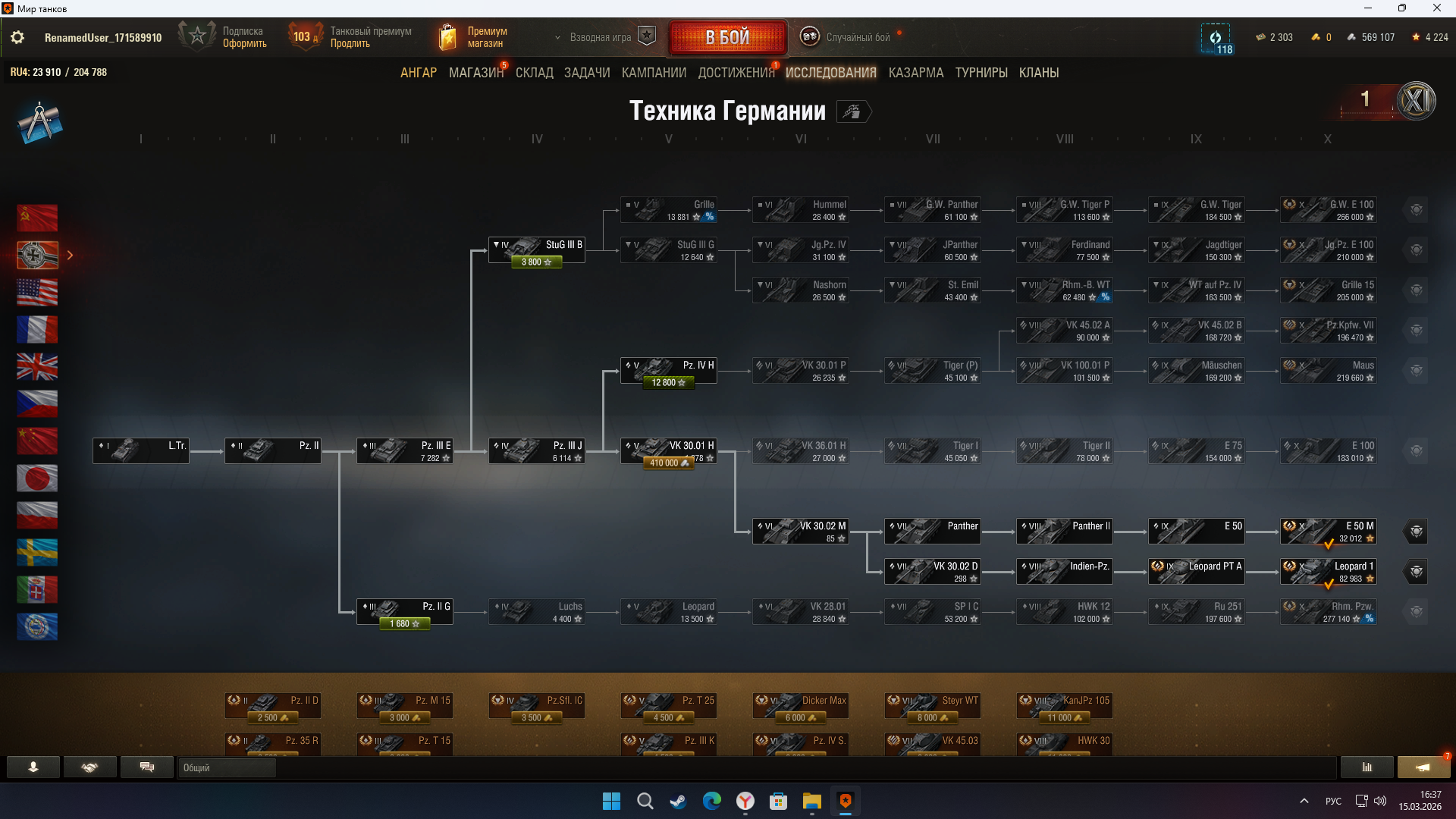Select the USSR nation flag
The width and height of the screenshot is (1456, 819).
point(37,218)
